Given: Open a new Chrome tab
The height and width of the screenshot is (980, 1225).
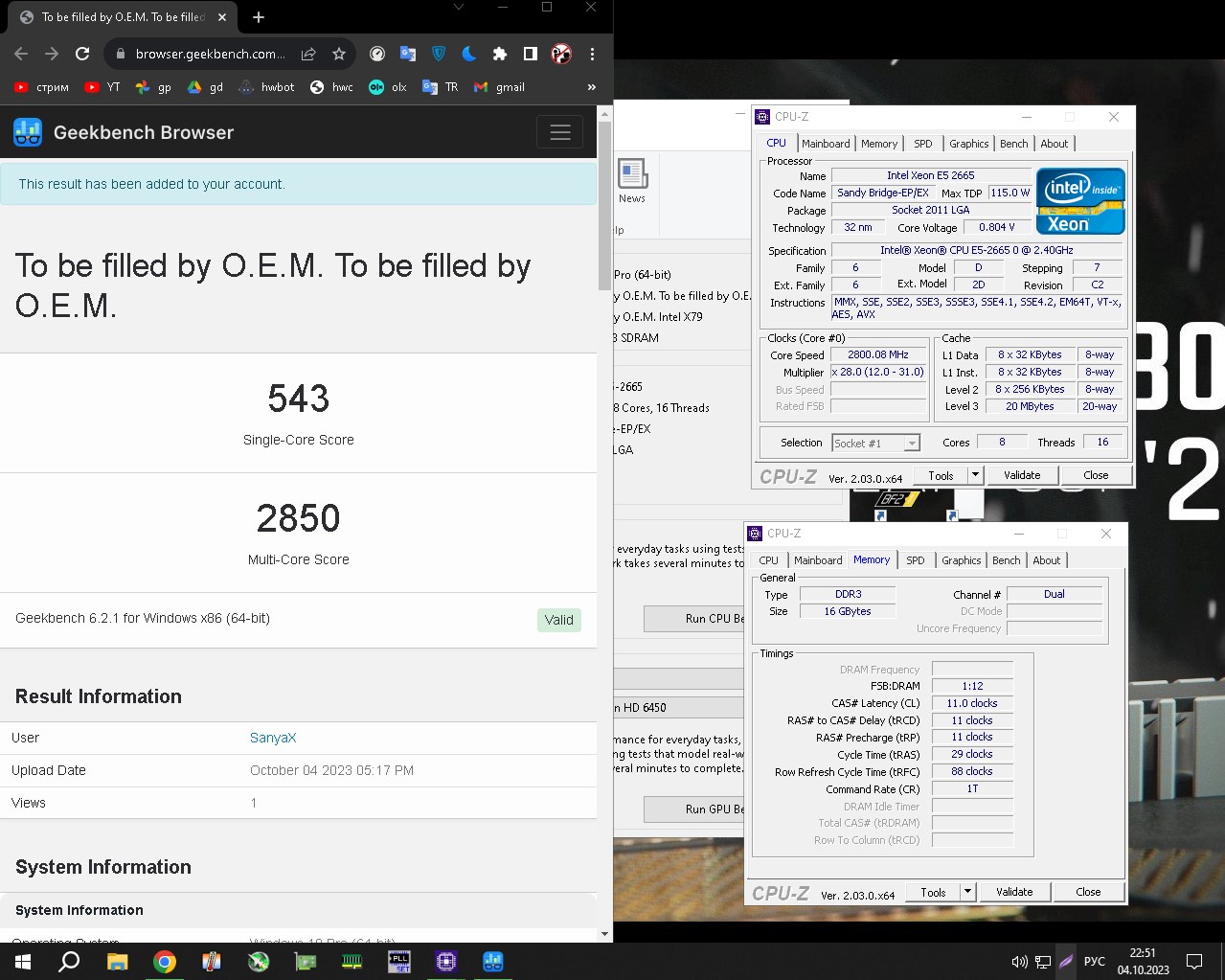Looking at the screenshot, I should click(x=259, y=16).
